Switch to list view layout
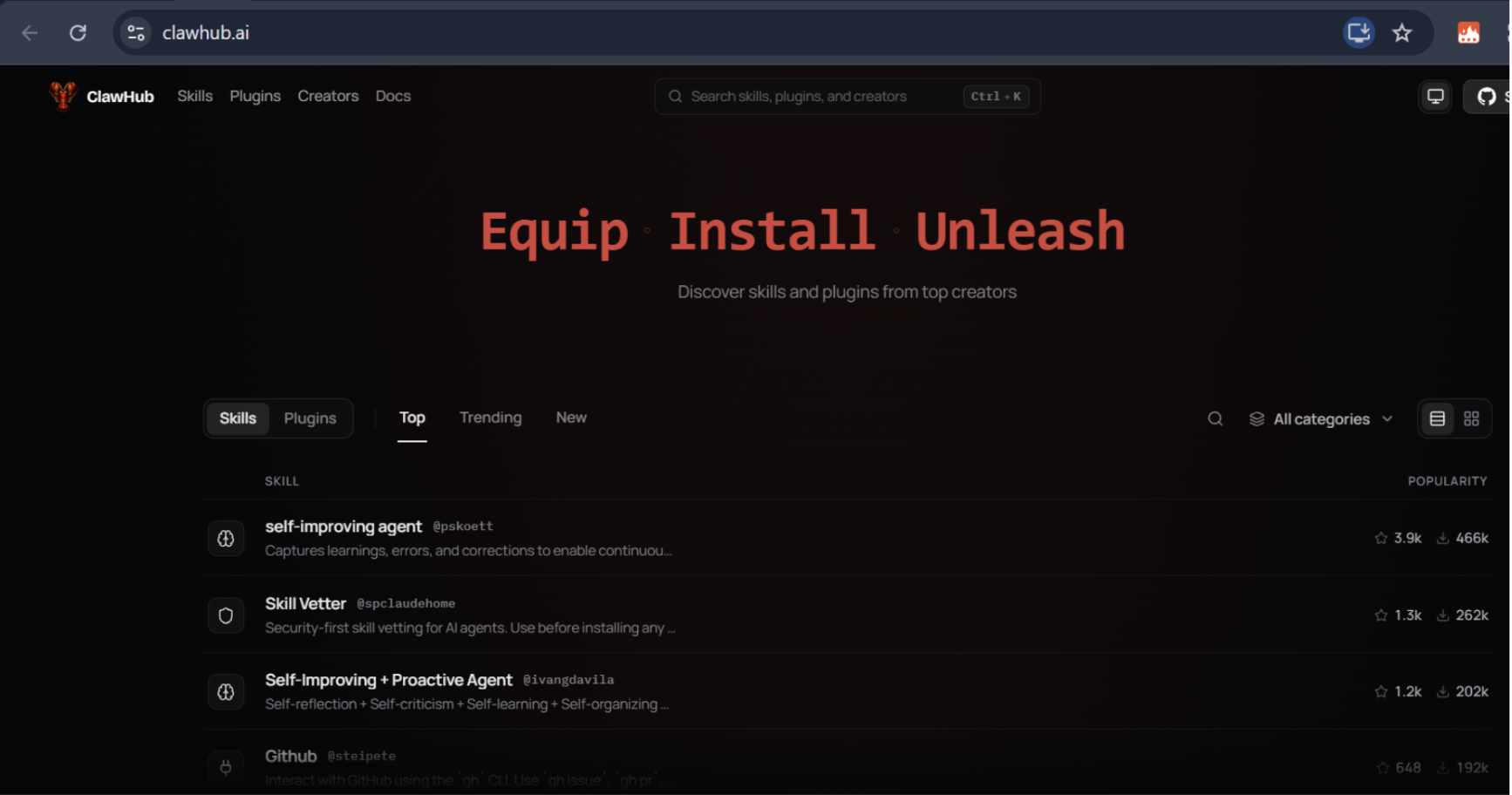Screen dimensions: 1512x795 click(1438, 419)
